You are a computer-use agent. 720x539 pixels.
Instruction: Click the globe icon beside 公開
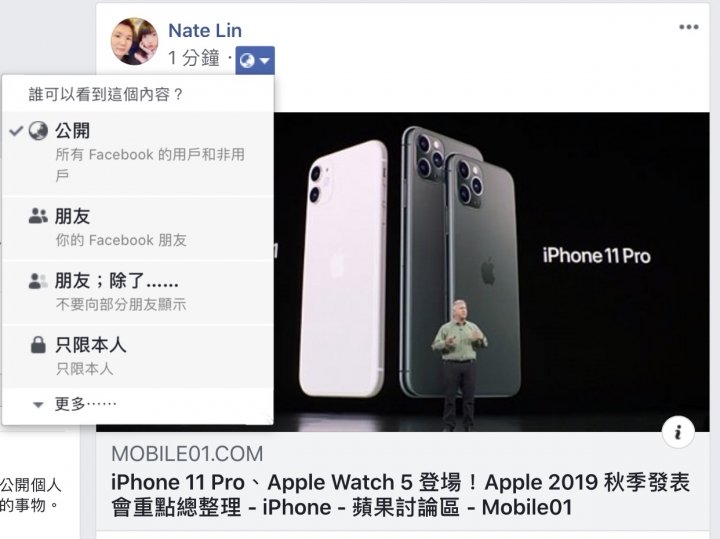tap(38, 131)
